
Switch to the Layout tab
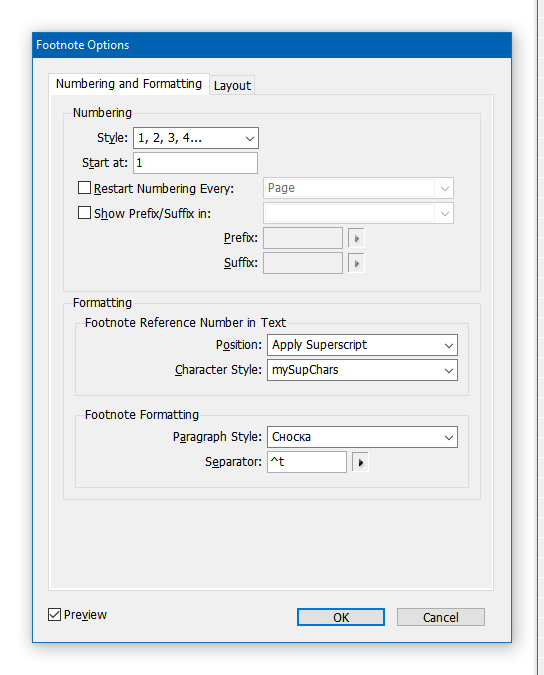tap(232, 85)
